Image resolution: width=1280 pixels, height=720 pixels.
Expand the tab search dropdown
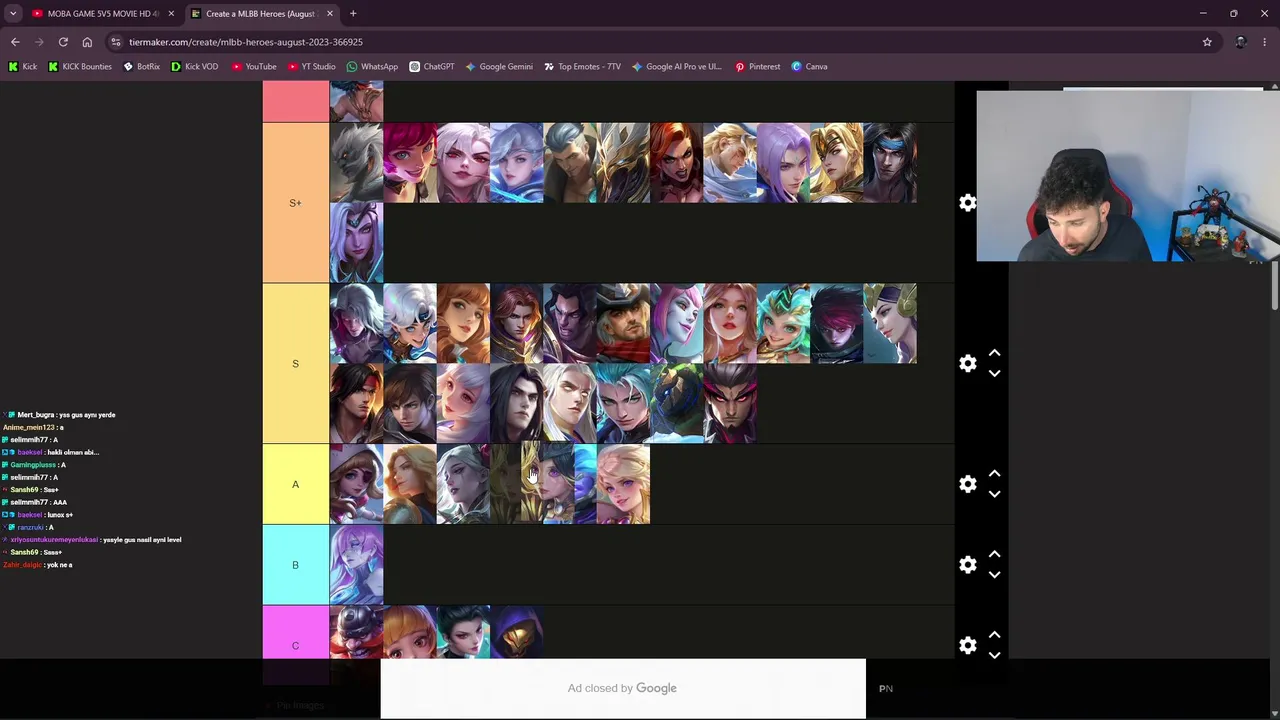pos(13,13)
